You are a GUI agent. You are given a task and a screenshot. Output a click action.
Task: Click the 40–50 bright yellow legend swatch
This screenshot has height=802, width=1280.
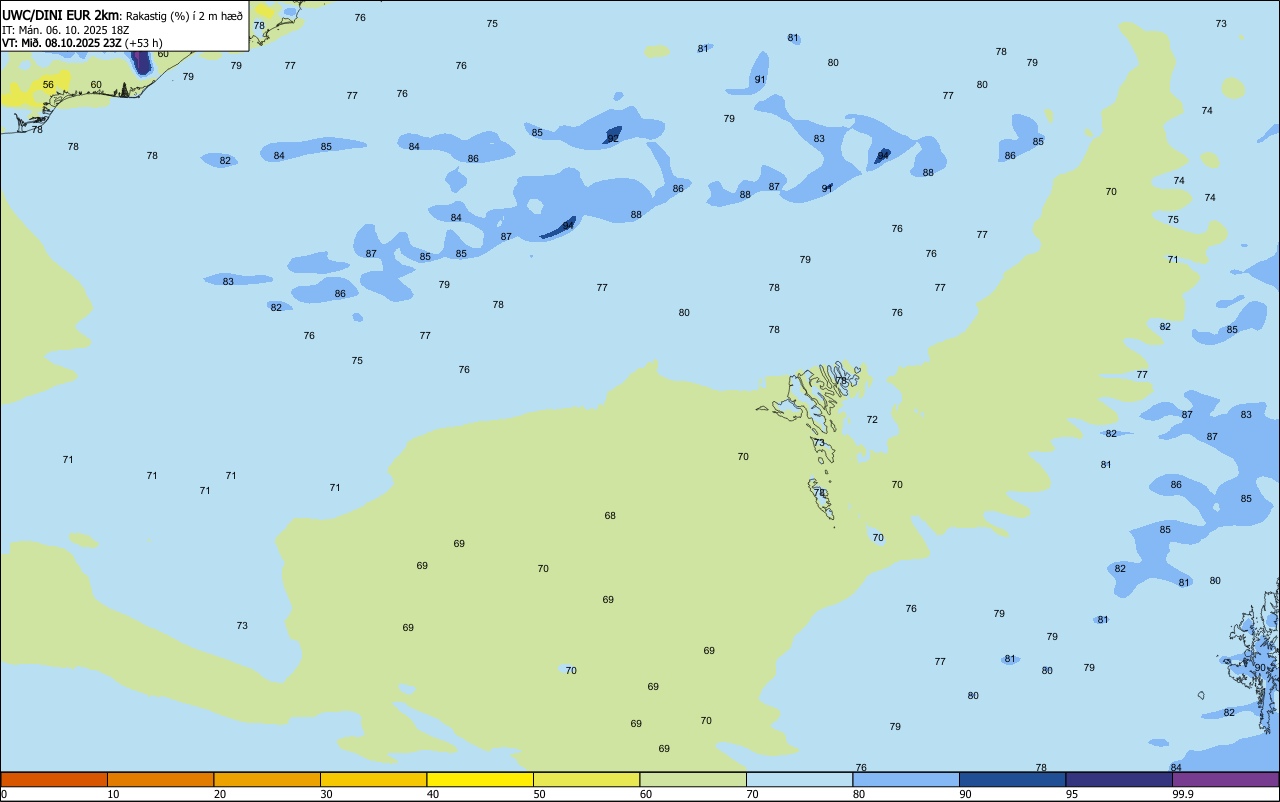pyautogui.click(x=480, y=779)
